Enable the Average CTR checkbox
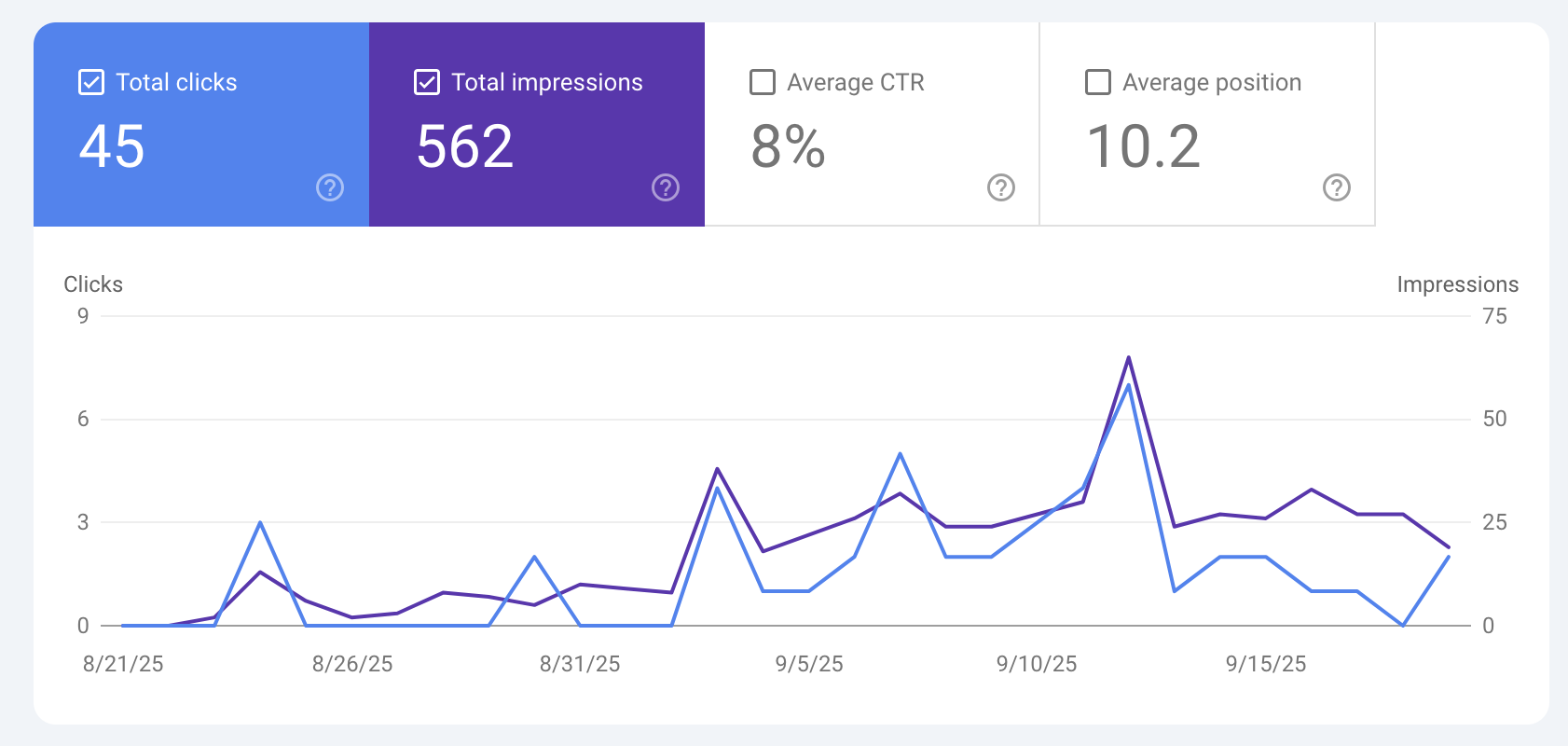1568x746 pixels. (x=763, y=82)
